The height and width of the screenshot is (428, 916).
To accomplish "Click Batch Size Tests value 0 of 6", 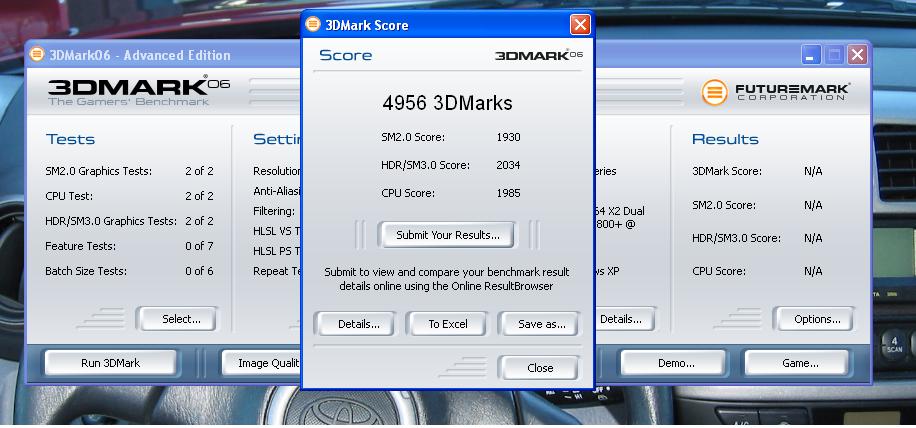I will (x=199, y=271).
